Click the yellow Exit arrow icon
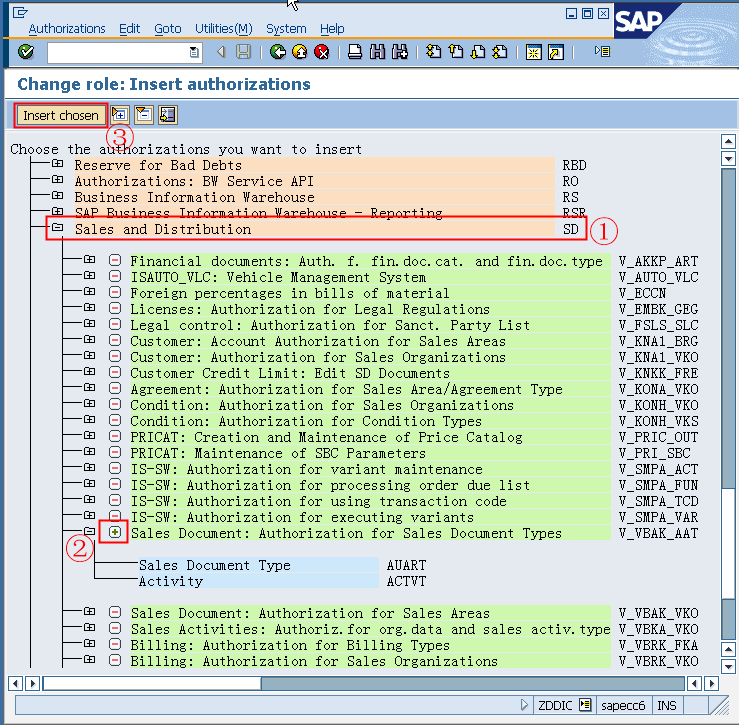The width and height of the screenshot is (739, 725). [x=300, y=51]
